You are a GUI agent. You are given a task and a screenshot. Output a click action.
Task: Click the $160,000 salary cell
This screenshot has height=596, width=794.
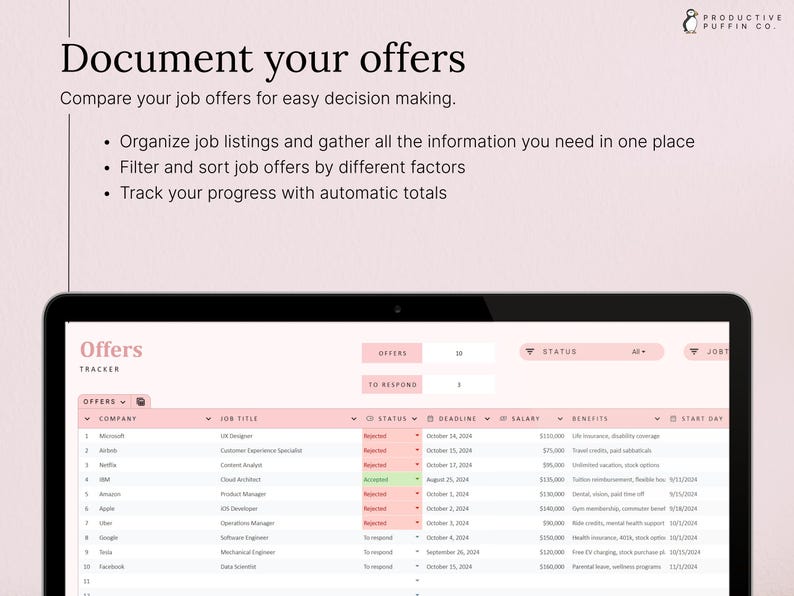click(x=532, y=567)
